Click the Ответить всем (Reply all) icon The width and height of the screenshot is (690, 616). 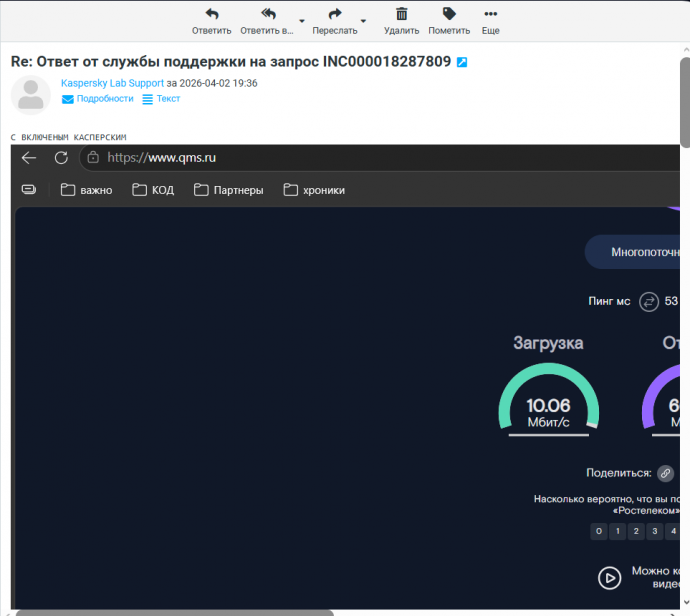pyautogui.click(x=268, y=15)
